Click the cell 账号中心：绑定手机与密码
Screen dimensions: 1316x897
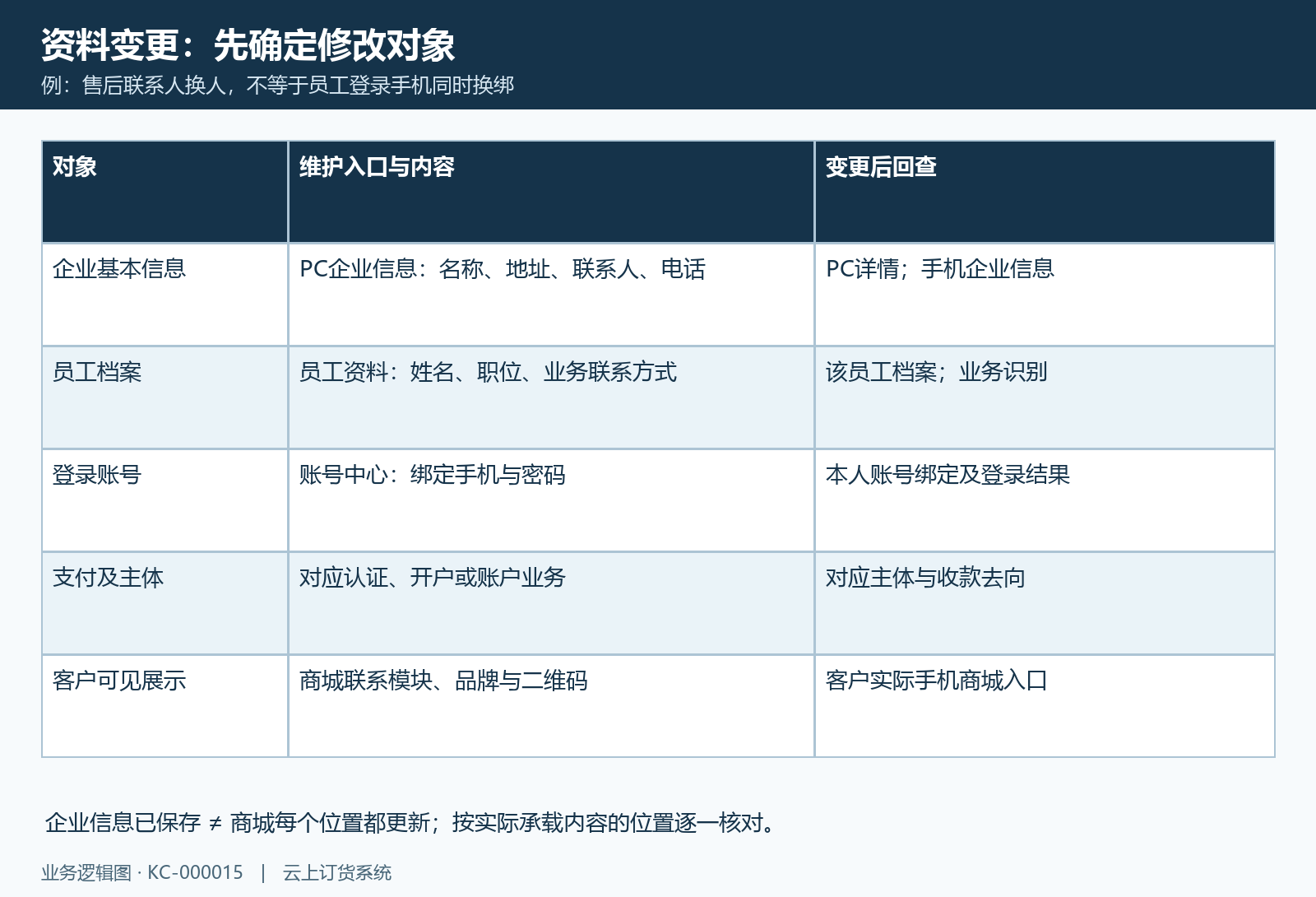tap(551, 500)
